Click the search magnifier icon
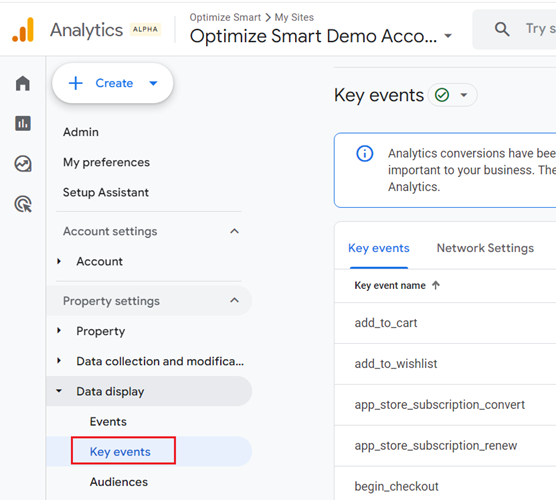This screenshot has width=556, height=500. pos(502,29)
